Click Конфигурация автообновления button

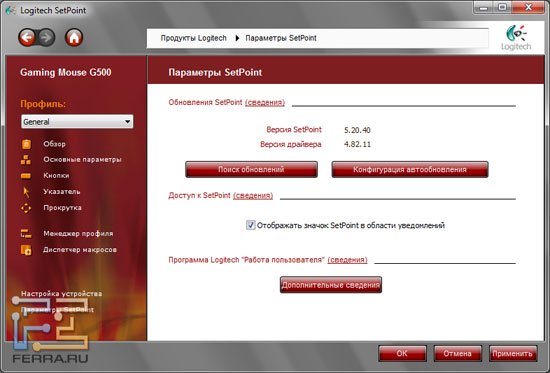click(410, 169)
